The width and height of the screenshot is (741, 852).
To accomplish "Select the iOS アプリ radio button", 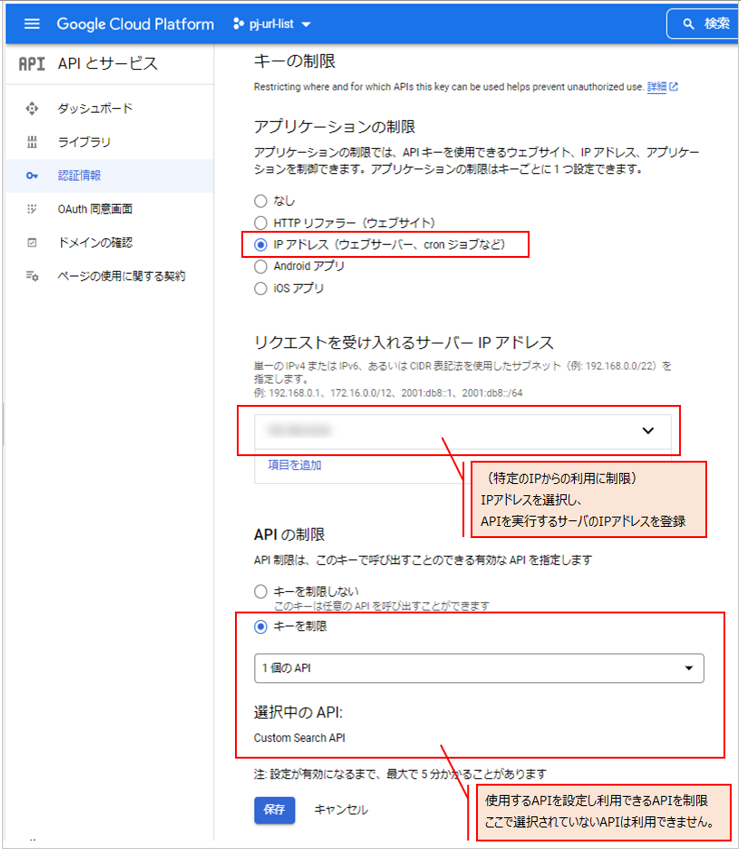I will pos(261,289).
